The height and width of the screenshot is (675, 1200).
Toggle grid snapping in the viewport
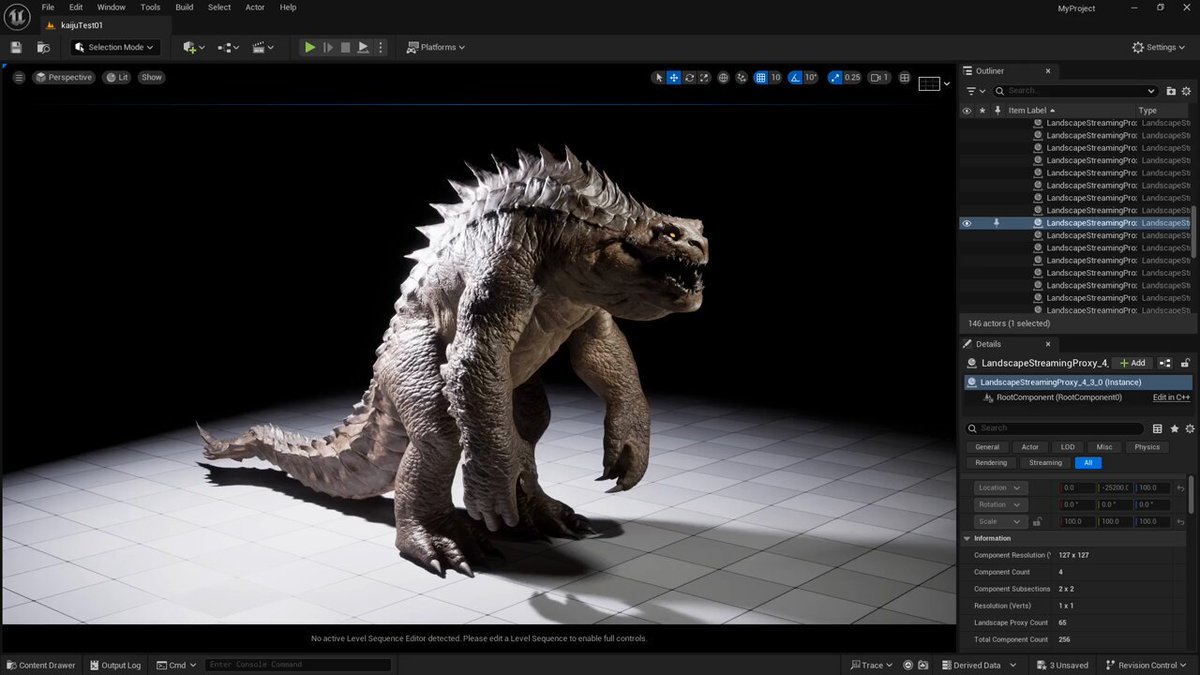[761, 77]
